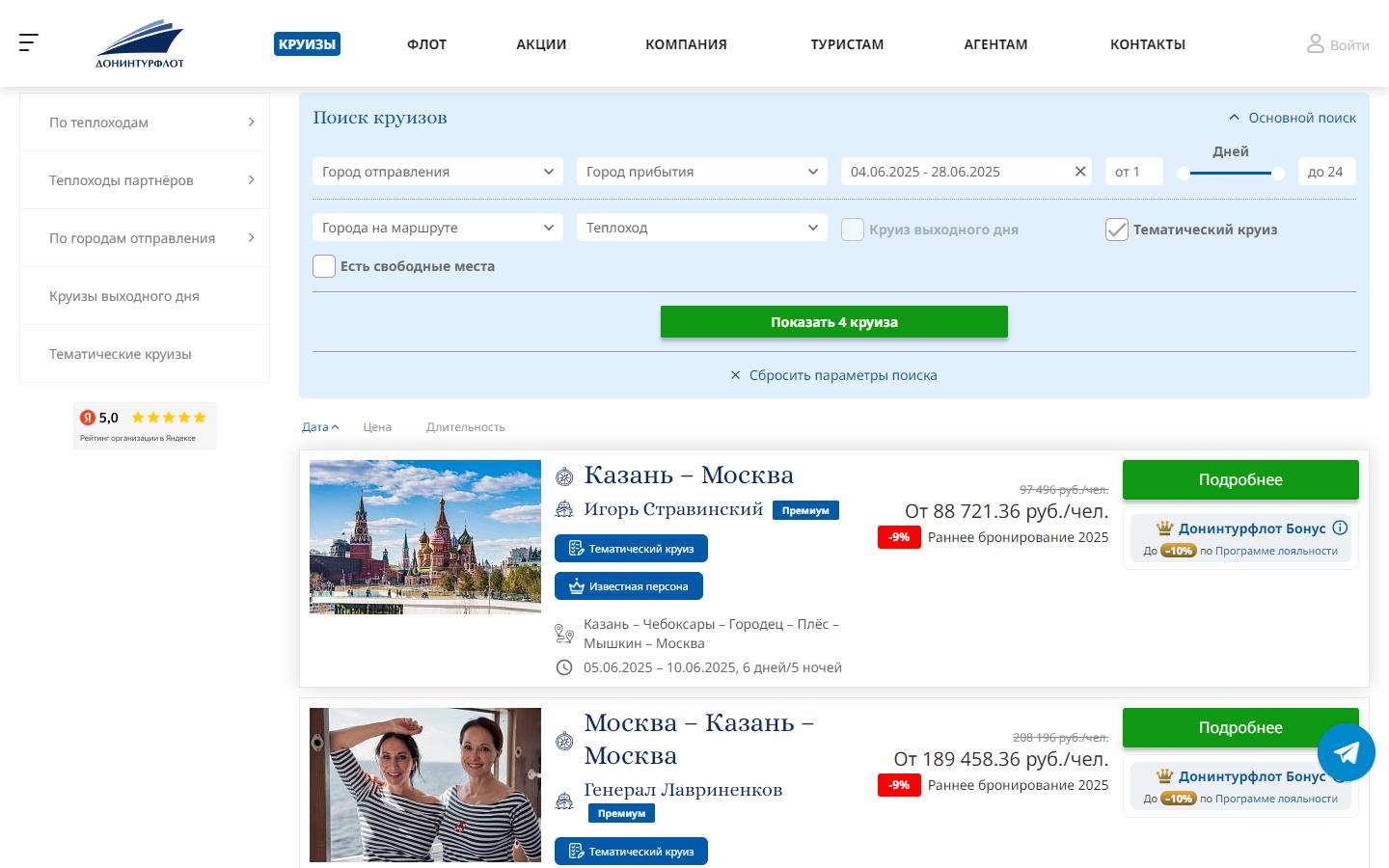
Task: Click Сбросить параметры поиска link
Action: click(x=842, y=375)
